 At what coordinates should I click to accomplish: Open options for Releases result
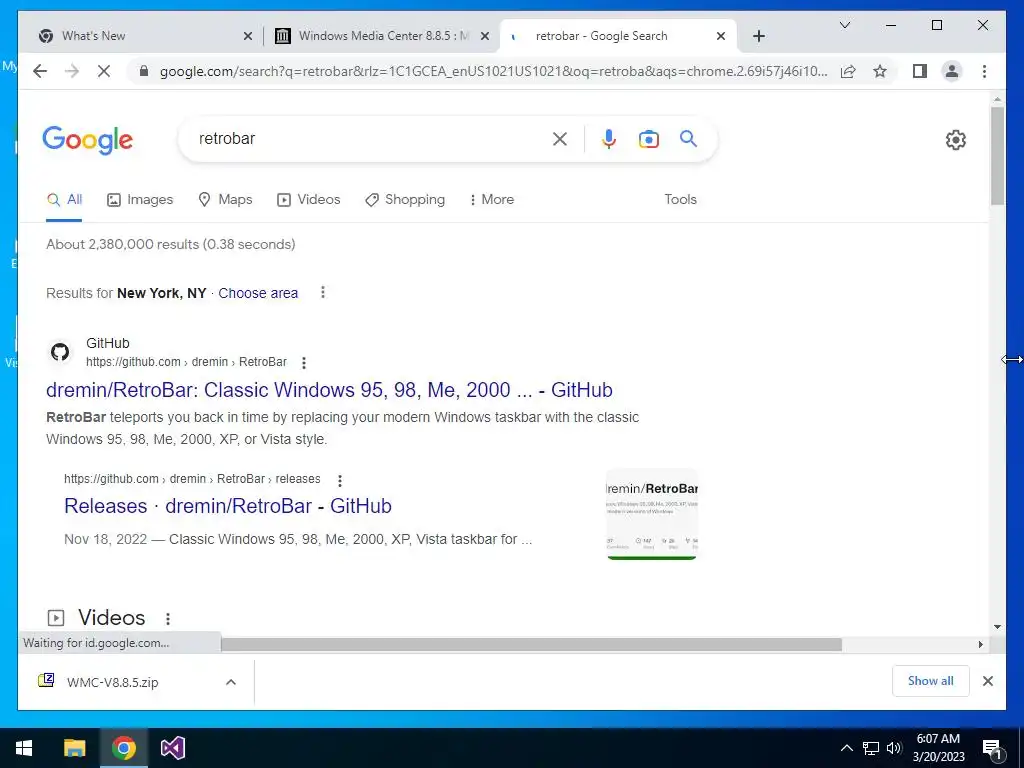click(340, 481)
